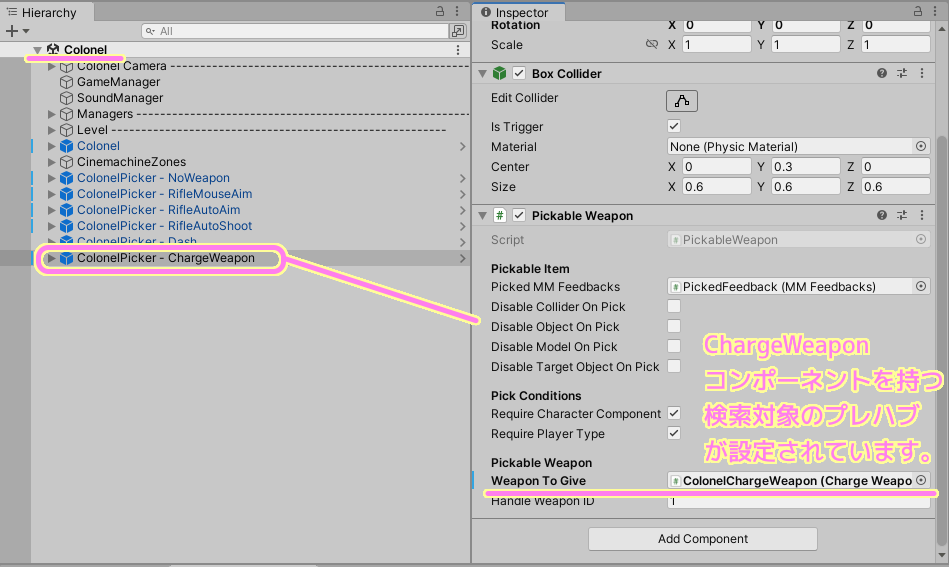Open the add-object dropdown arrow in Hierarchy
The width and height of the screenshot is (949, 567).
point(26,31)
